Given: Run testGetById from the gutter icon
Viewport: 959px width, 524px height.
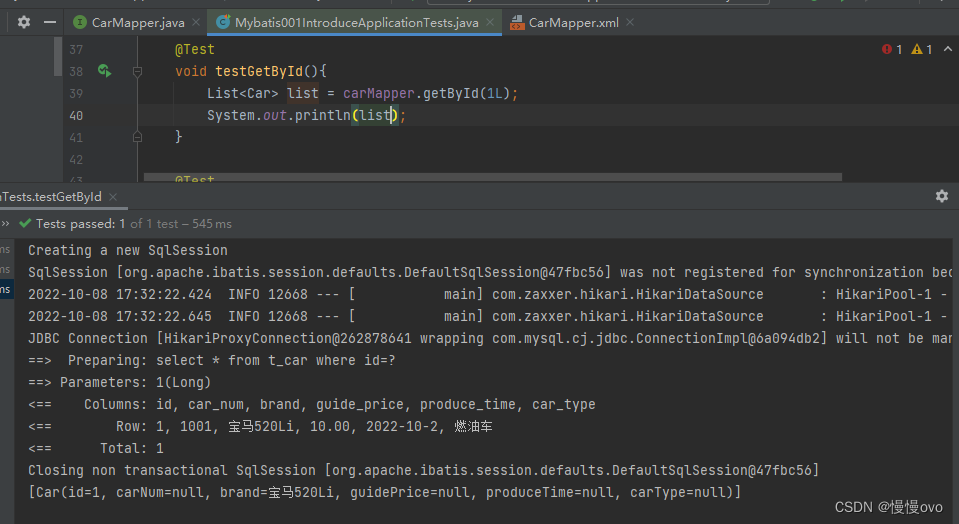Looking at the screenshot, I should coord(105,71).
